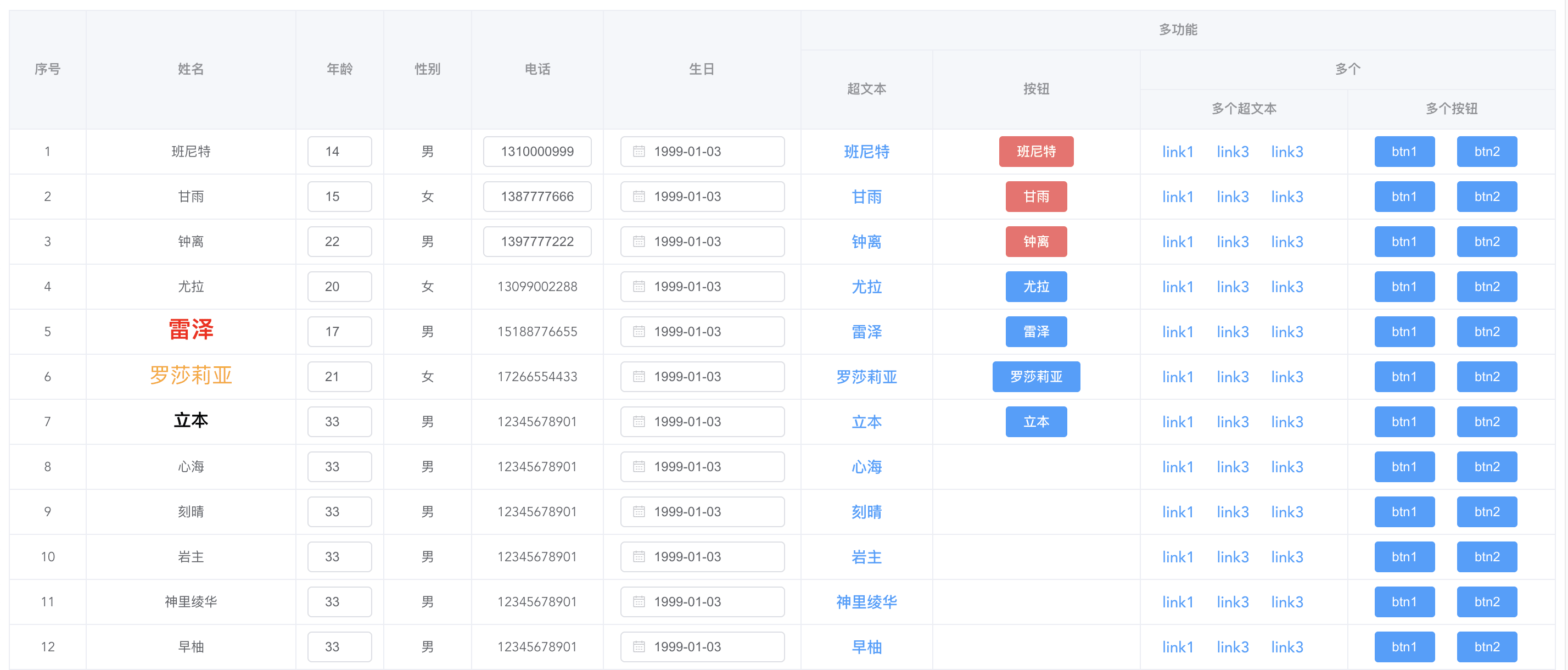This screenshot has width=1568, height=670.
Task: Click calendar icon in 刻晴 row birthday
Action: [639, 512]
